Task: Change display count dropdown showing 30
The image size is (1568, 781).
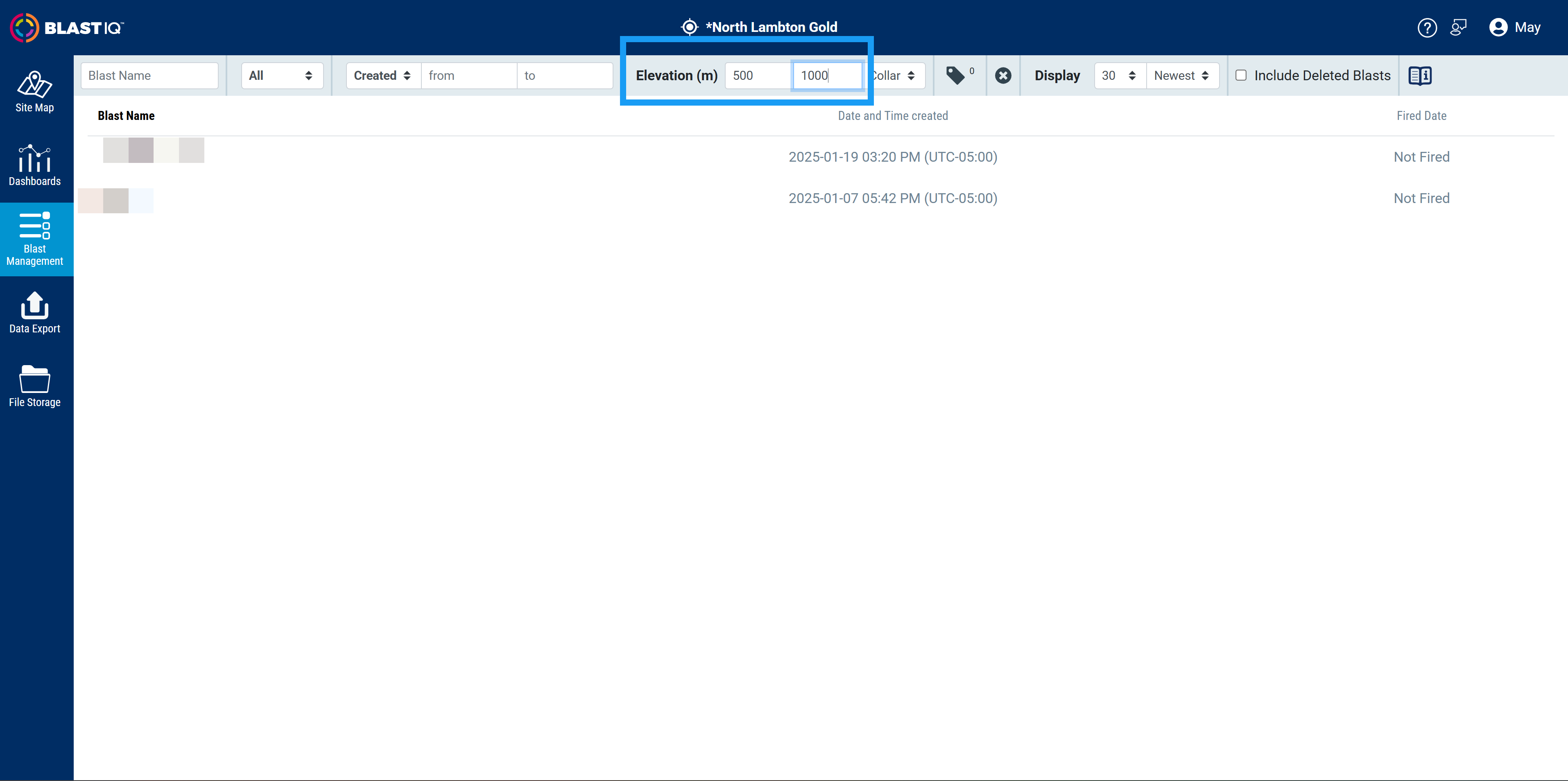Action: click(x=1120, y=75)
